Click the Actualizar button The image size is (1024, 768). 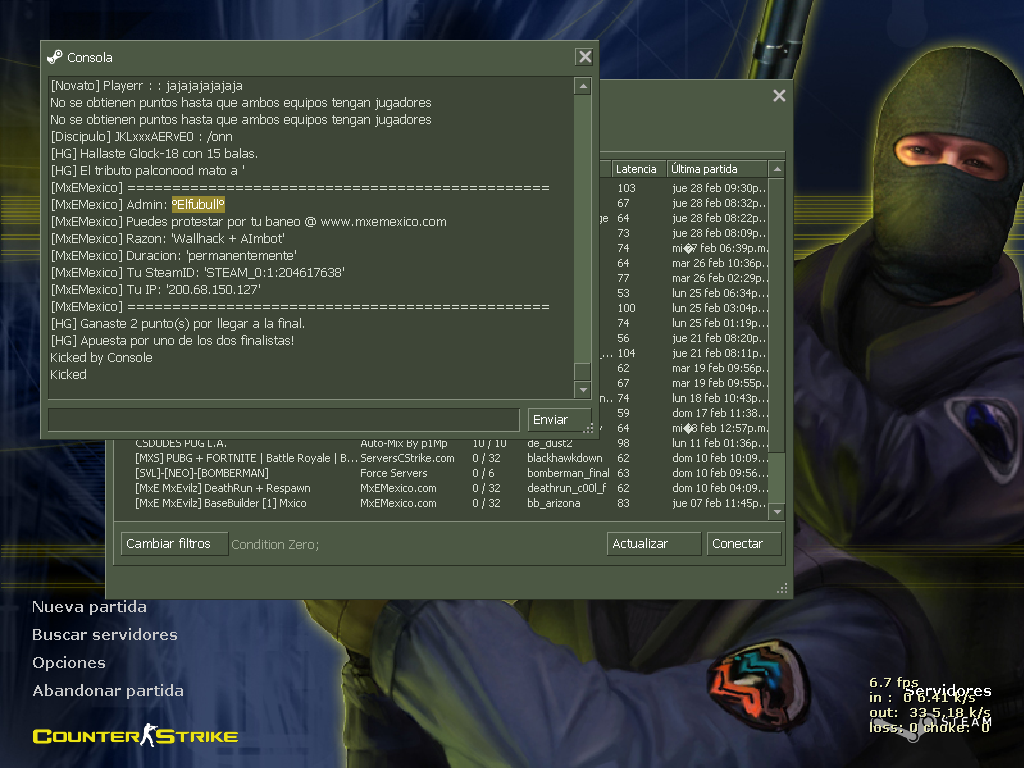coord(654,543)
